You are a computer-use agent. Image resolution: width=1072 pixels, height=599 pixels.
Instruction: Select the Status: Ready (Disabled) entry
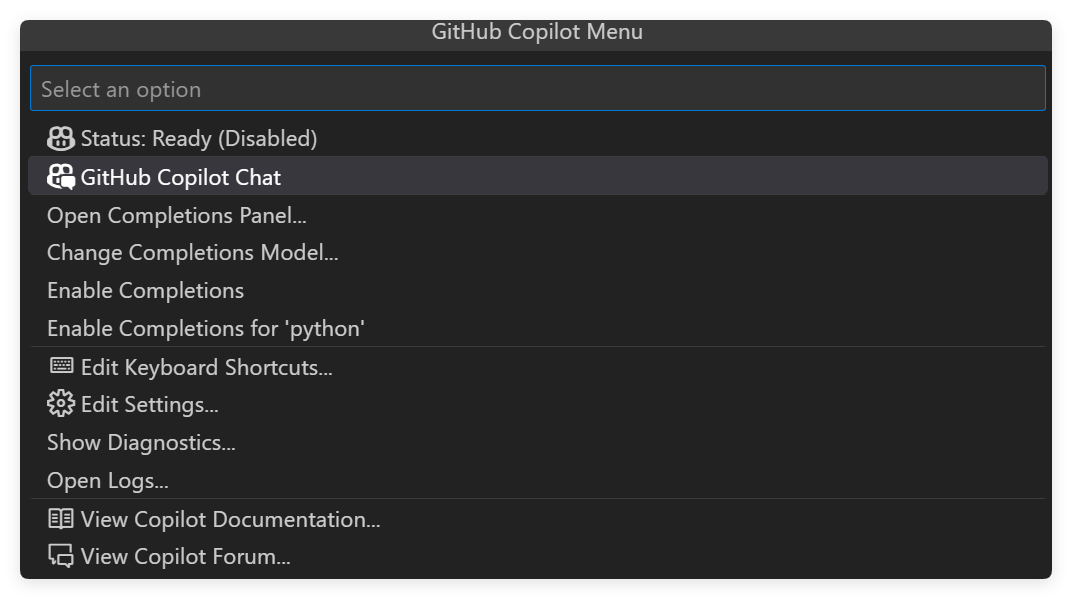click(198, 139)
